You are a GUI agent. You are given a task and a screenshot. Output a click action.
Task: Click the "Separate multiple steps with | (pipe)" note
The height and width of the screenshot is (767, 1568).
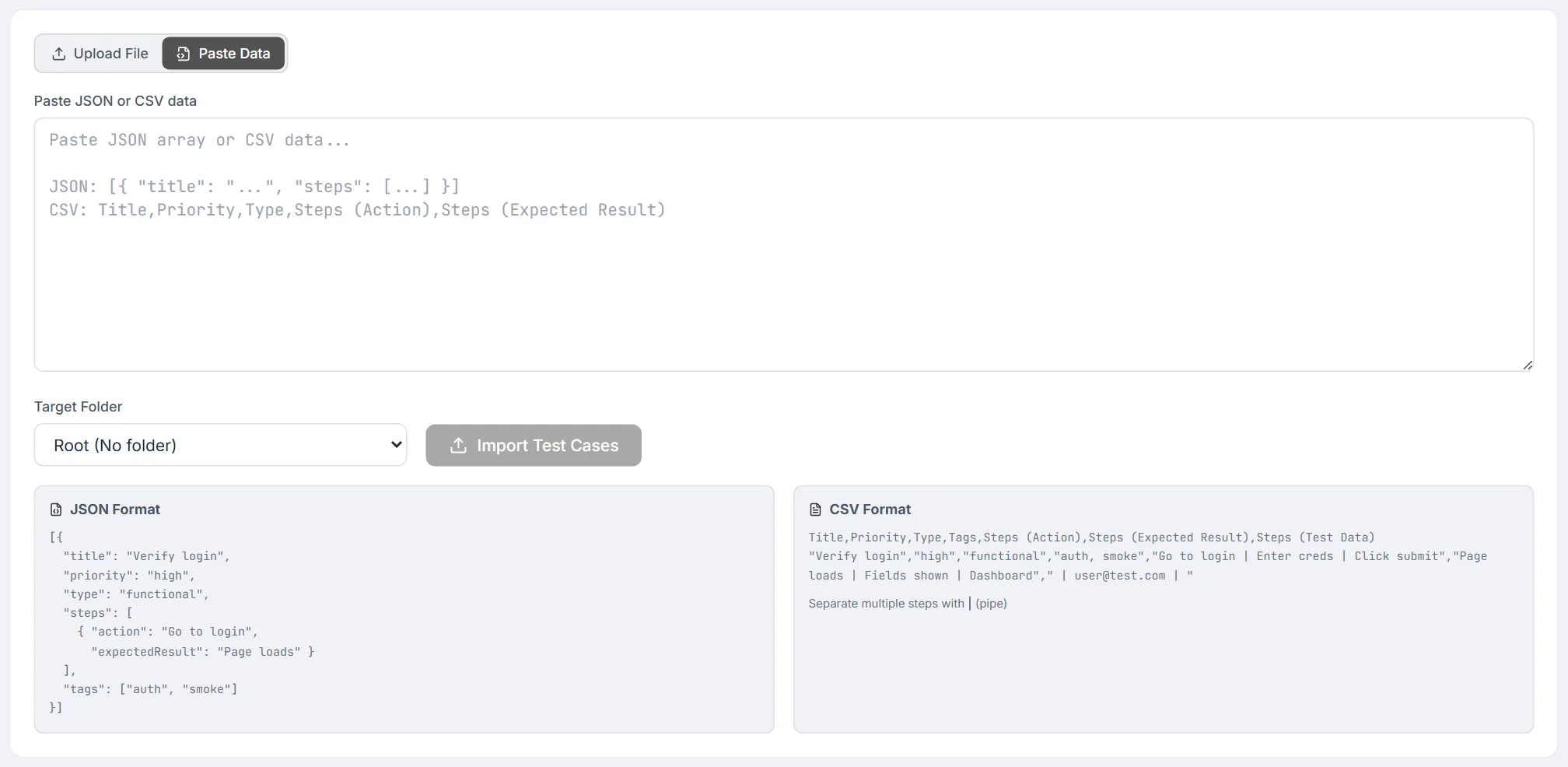pyautogui.click(x=908, y=604)
